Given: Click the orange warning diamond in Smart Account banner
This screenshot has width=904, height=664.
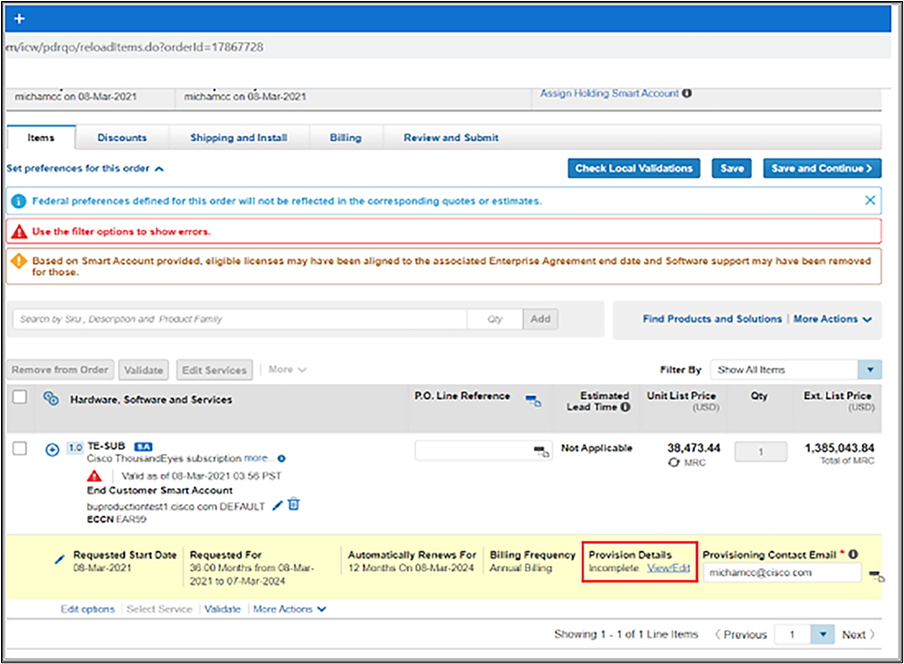Looking at the screenshot, I should coord(19,261).
